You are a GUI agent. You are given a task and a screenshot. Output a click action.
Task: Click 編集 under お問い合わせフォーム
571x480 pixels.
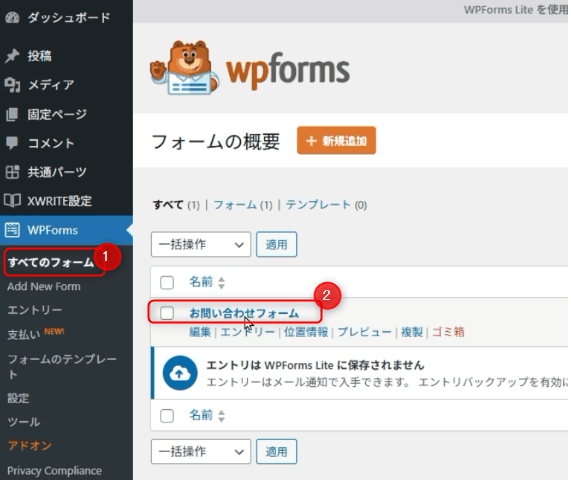200,332
